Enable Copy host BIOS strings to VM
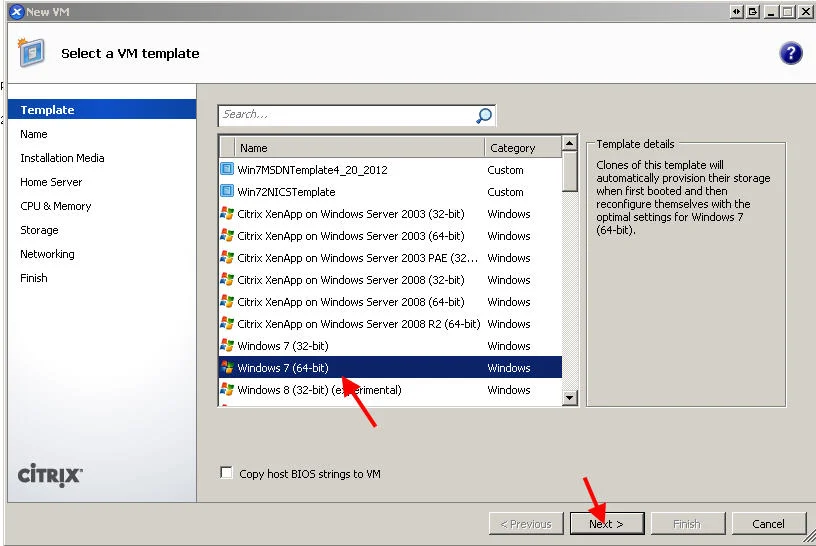Screen dimensions: 816x546 pyautogui.click(x=226, y=473)
